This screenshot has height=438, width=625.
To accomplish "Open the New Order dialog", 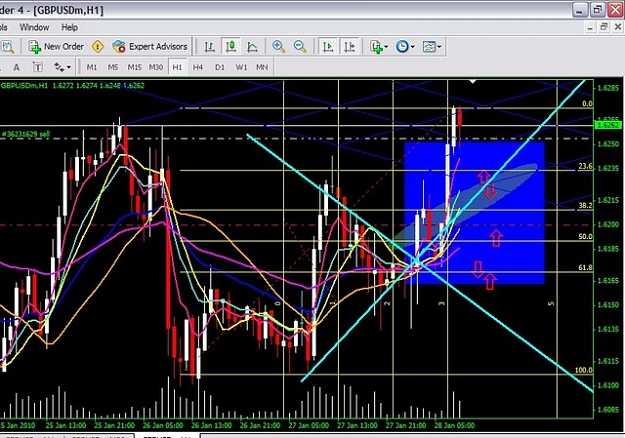I will [x=56, y=47].
